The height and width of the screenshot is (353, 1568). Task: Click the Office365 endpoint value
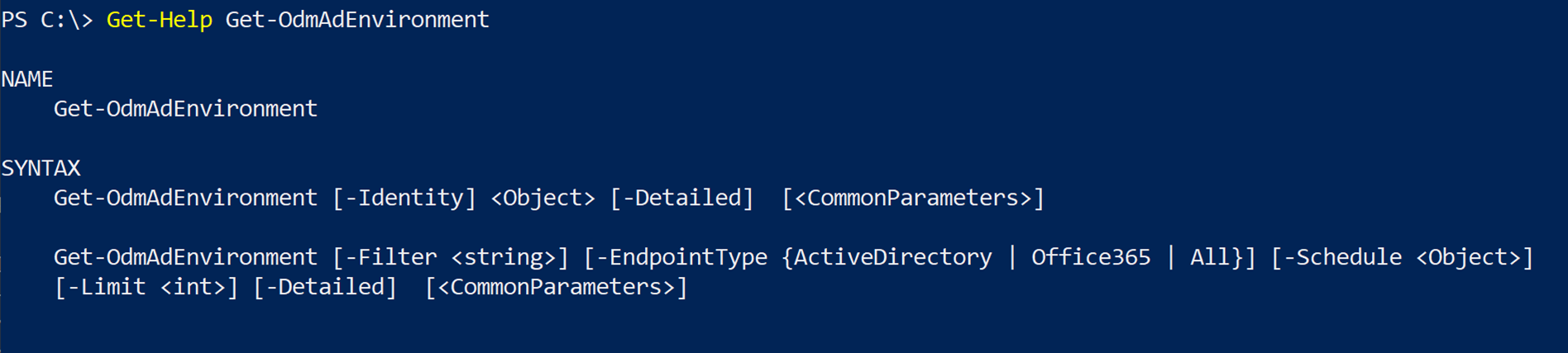(1091, 258)
